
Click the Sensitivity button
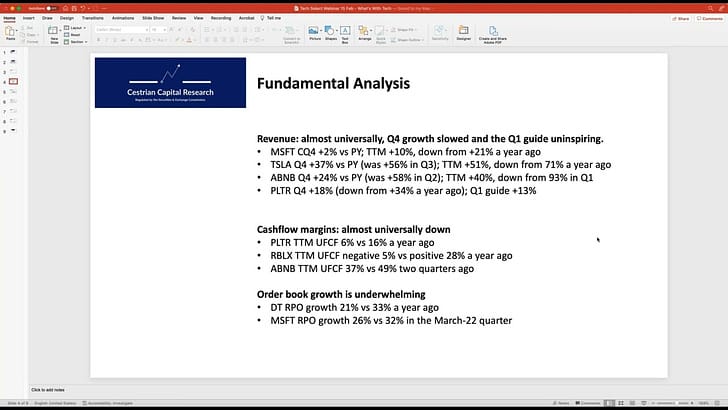[x=440, y=33]
